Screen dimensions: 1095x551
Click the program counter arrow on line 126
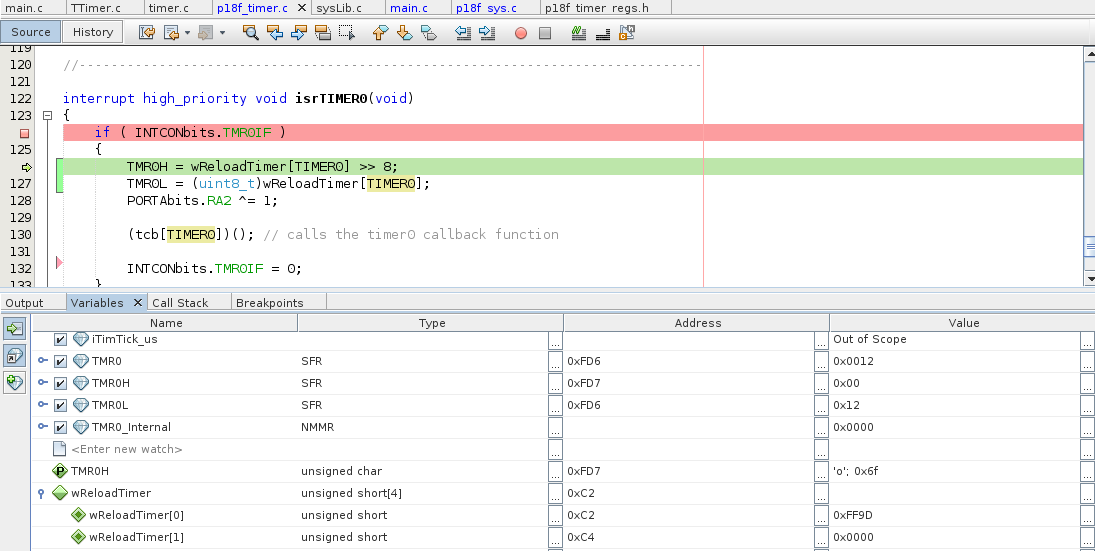(x=27, y=167)
